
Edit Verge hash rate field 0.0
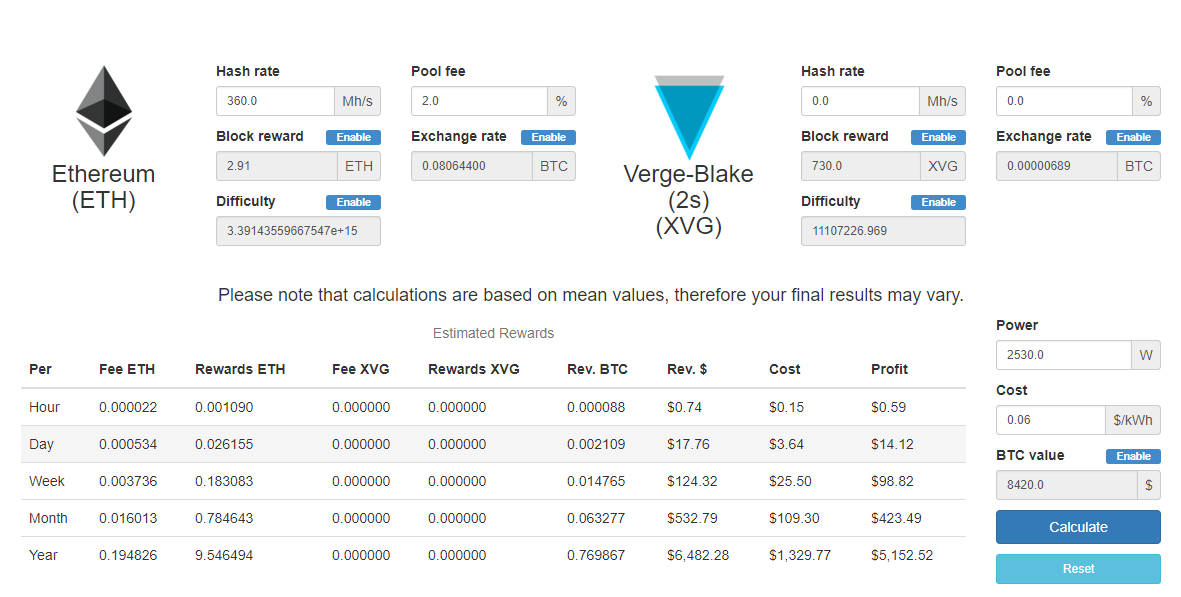[x=861, y=101]
